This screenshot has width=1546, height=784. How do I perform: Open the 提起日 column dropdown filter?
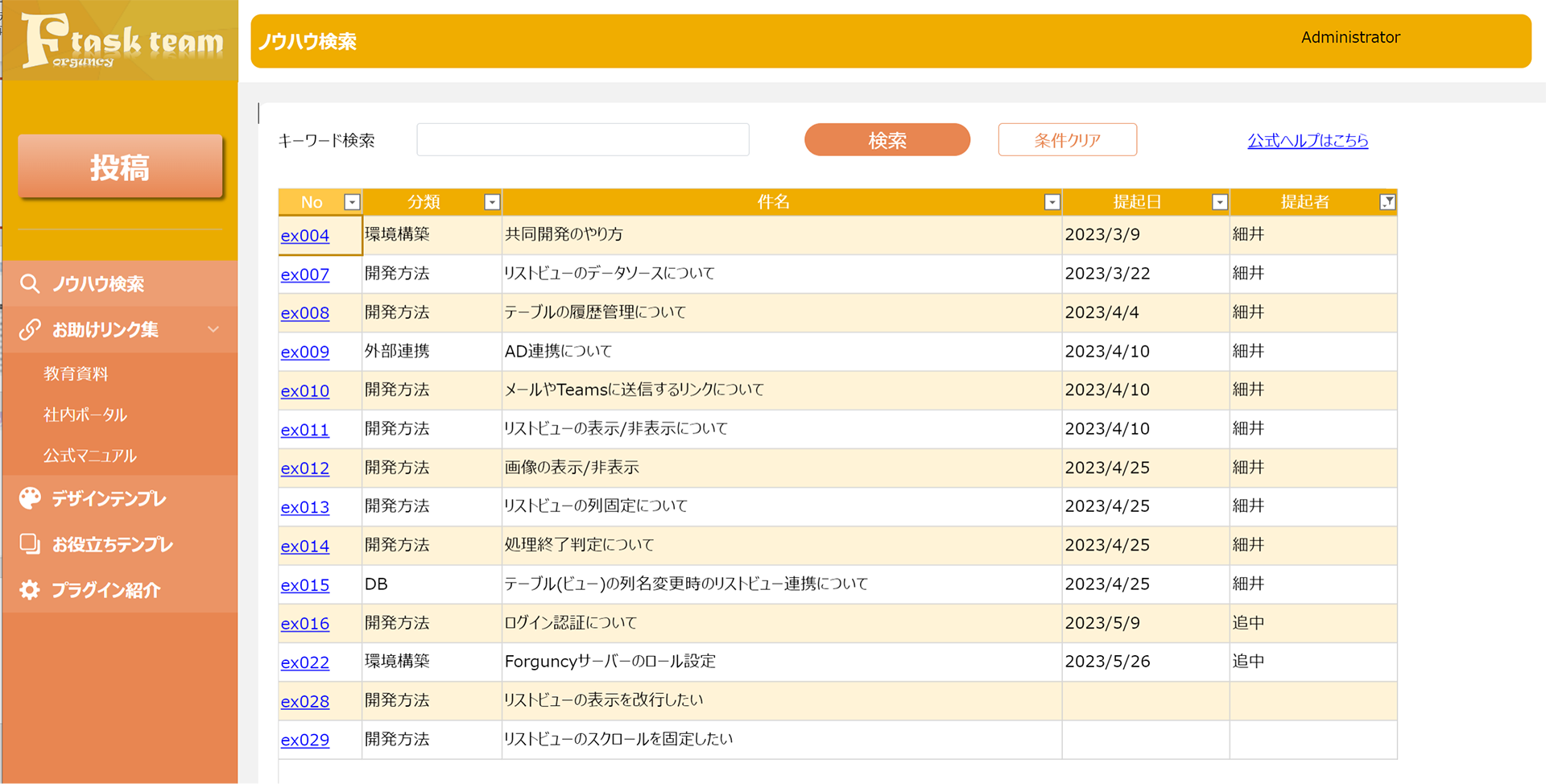pos(1219,202)
